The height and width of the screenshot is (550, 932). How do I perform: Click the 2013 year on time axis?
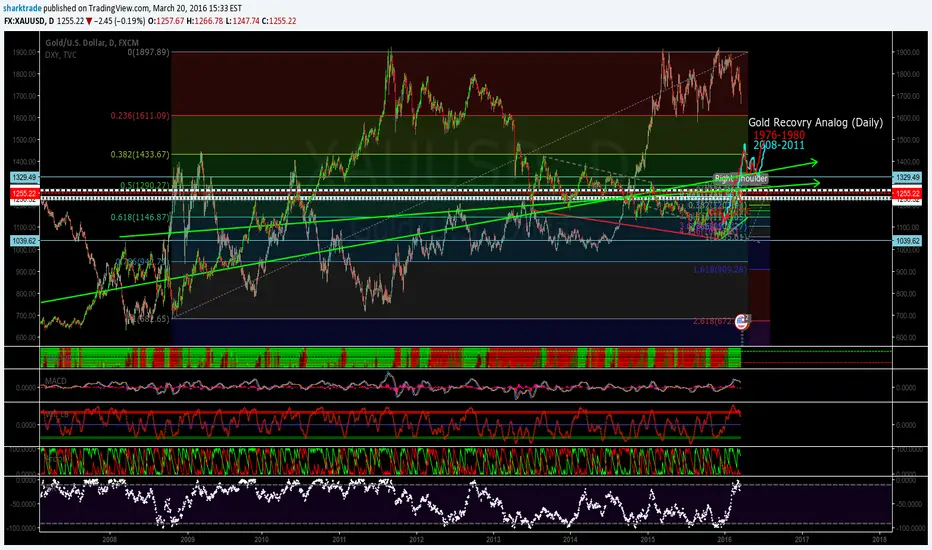493,539
